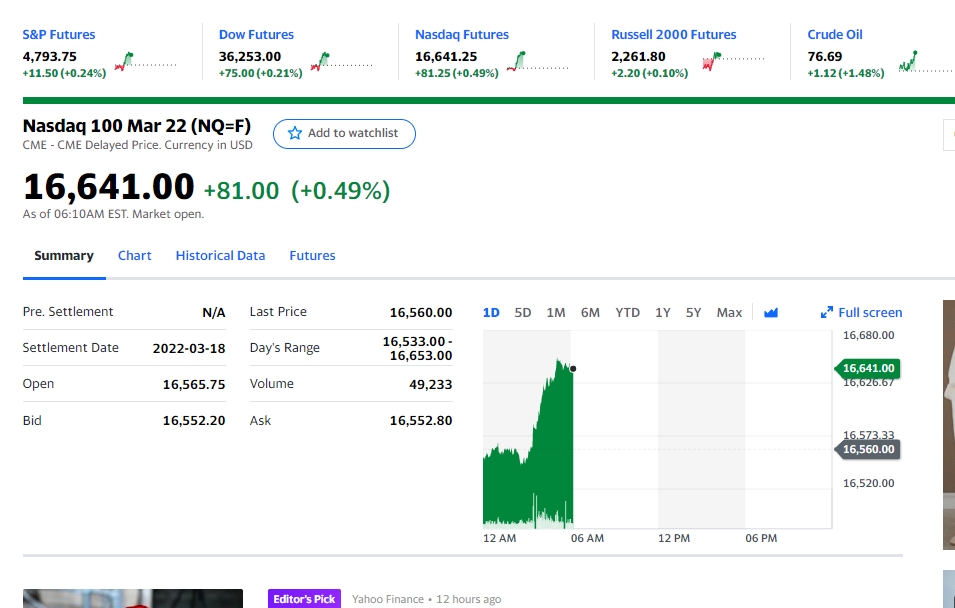Image resolution: width=955 pixels, height=608 pixels.
Task: Switch to the Futures tab
Action: click(x=312, y=255)
